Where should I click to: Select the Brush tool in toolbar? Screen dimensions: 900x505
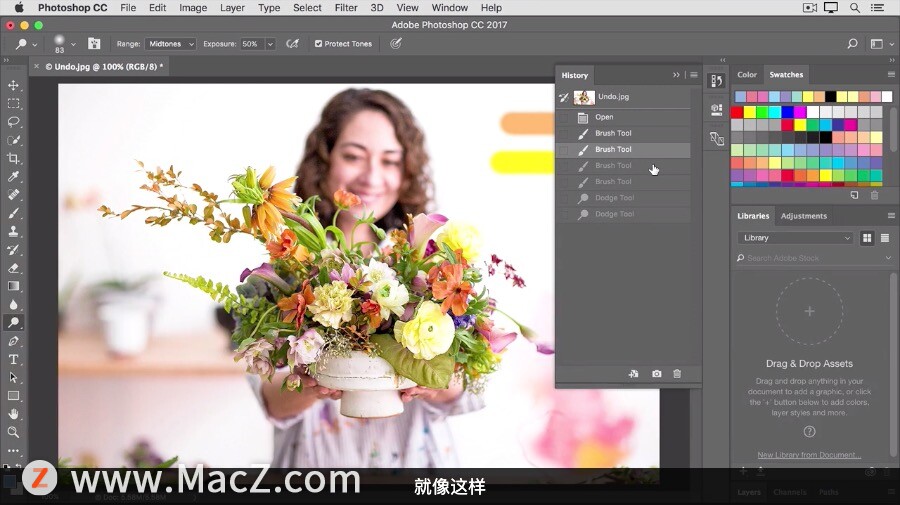click(x=13, y=213)
